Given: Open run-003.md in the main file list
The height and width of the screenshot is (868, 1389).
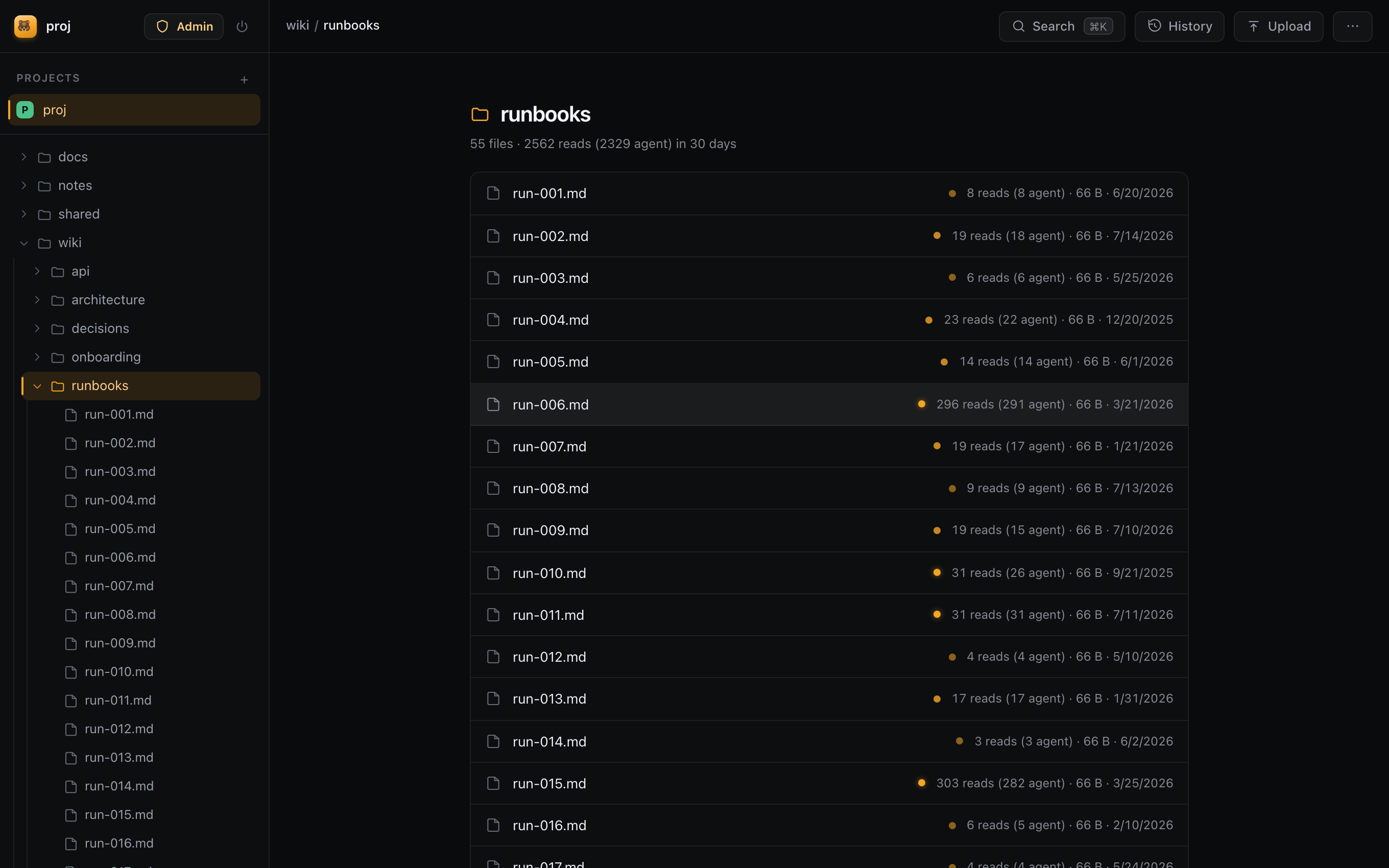Looking at the screenshot, I should 829,278.
